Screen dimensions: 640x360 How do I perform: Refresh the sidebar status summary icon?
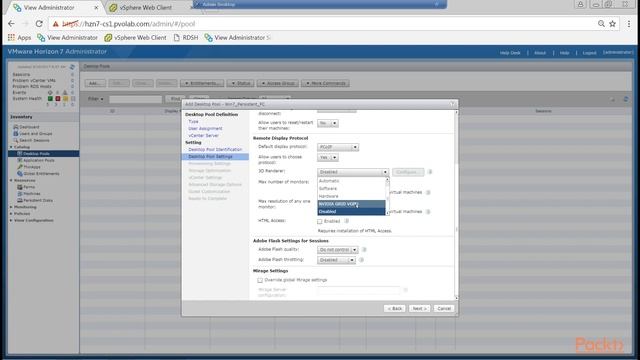pos(72,67)
